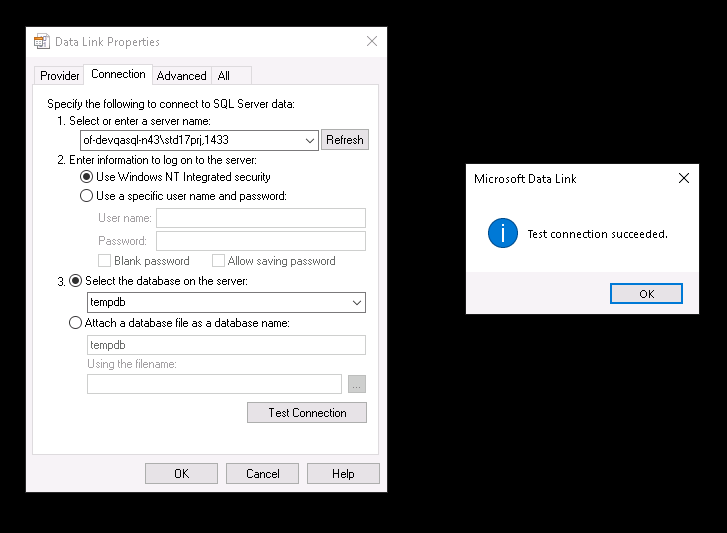Refresh the server name list
The width and height of the screenshot is (727, 533).
[x=344, y=140]
